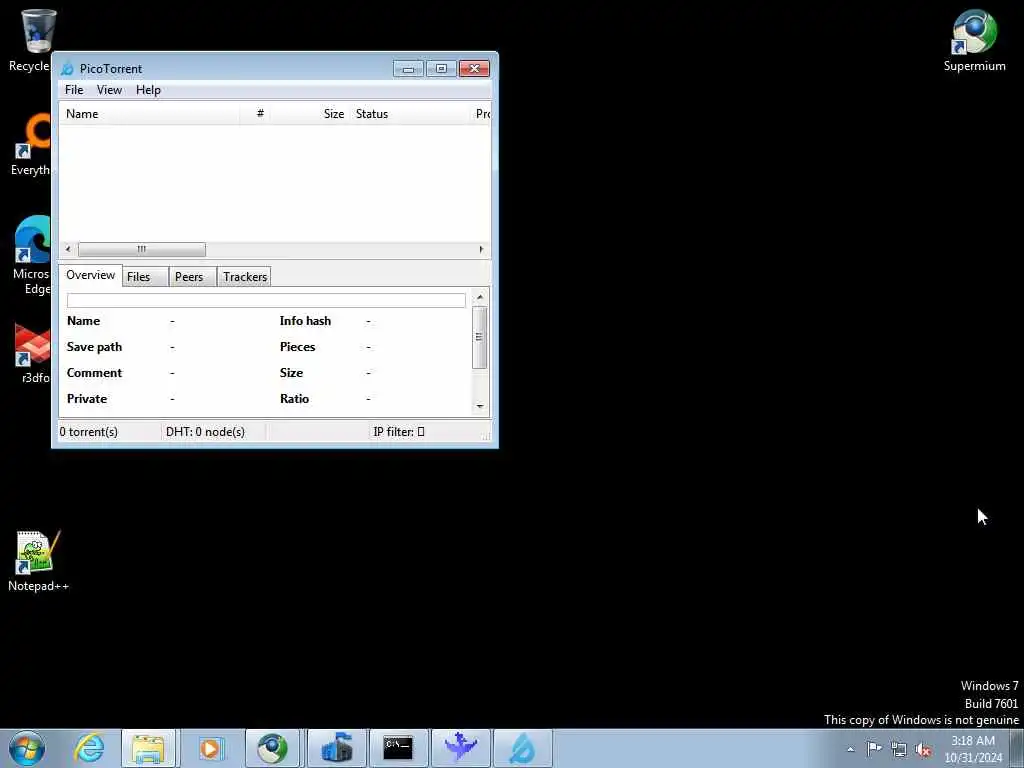
Task: Close the PicoTorrent window
Action: (474, 69)
